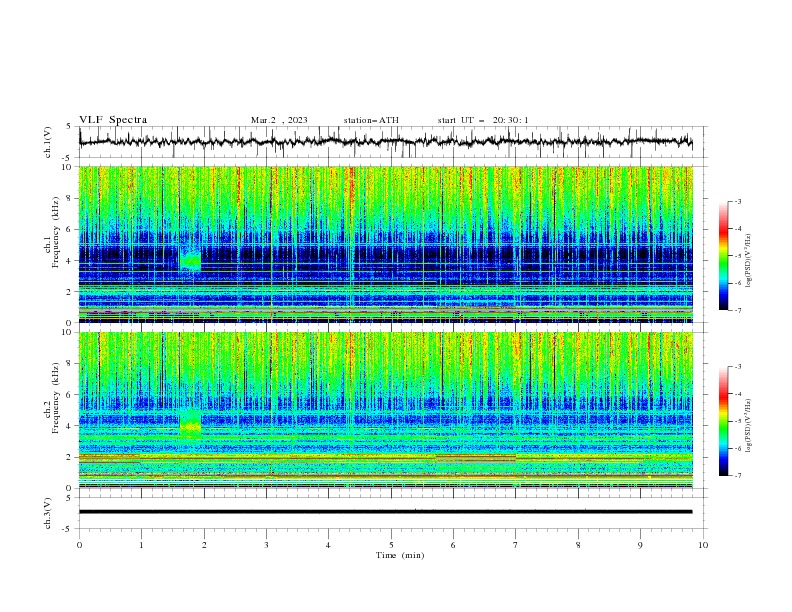Viewport: 792px width, 612px height.
Task: Click time axis tick label "9"
Action: tap(640, 545)
